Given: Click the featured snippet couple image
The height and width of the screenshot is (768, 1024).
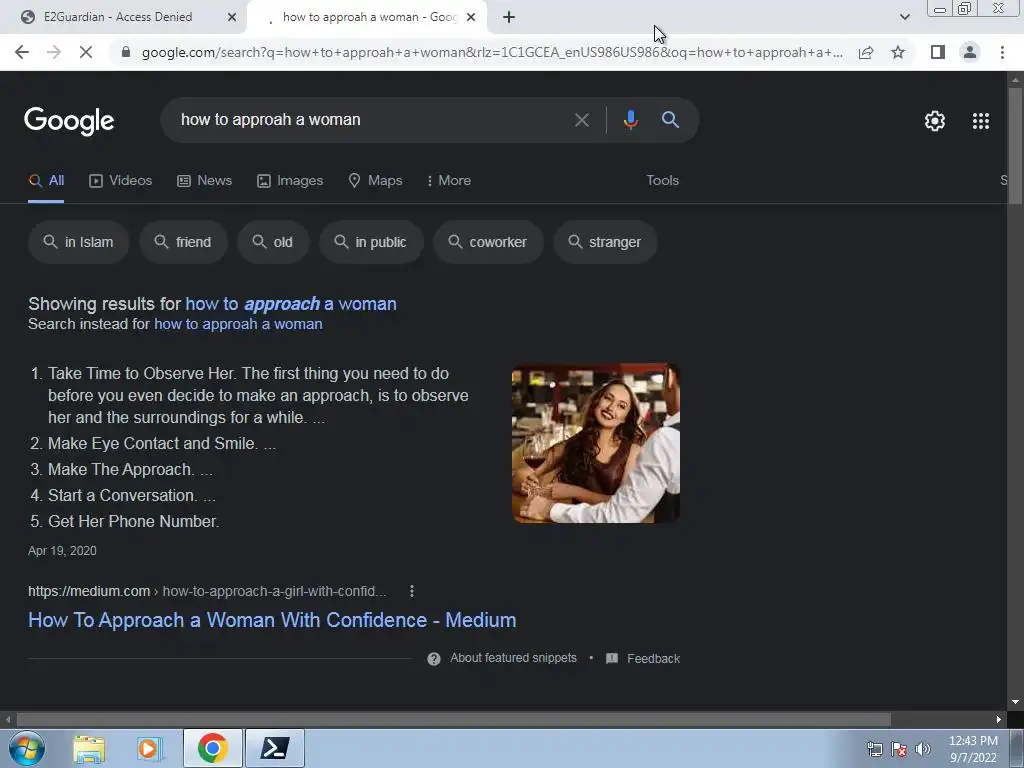Looking at the screenshot, I should tap(596, 443).
